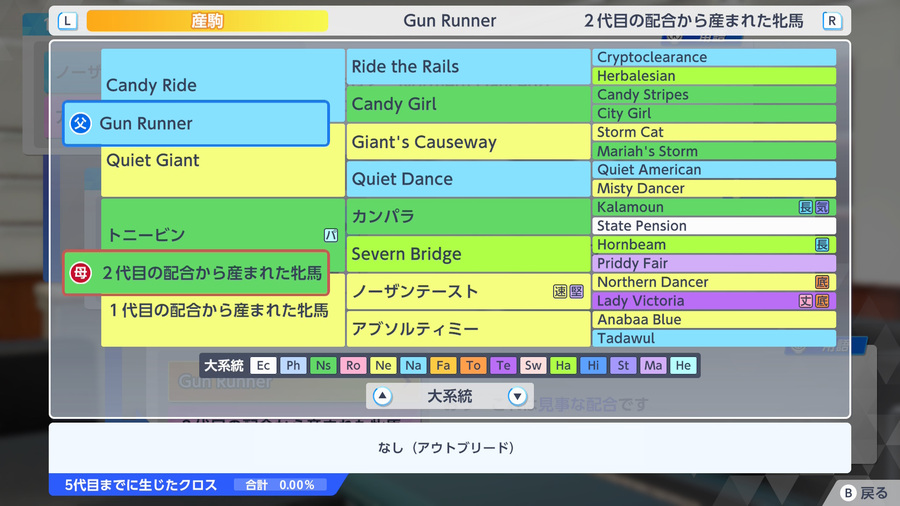Click the 長 badge on Hornbeam
Screen dimensions: 900x506
[822, 245]
